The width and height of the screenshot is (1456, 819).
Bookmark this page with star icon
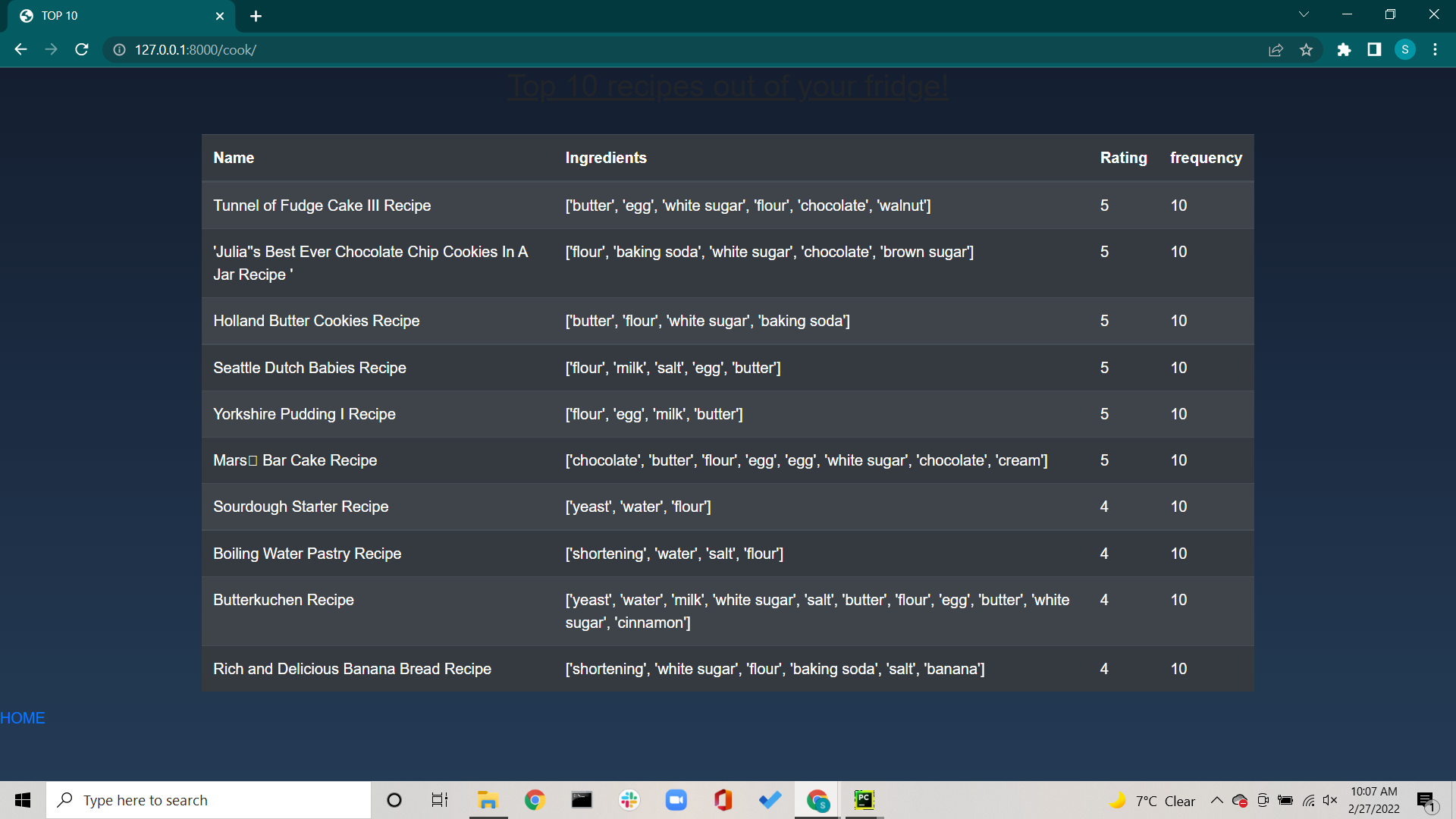1306,50
